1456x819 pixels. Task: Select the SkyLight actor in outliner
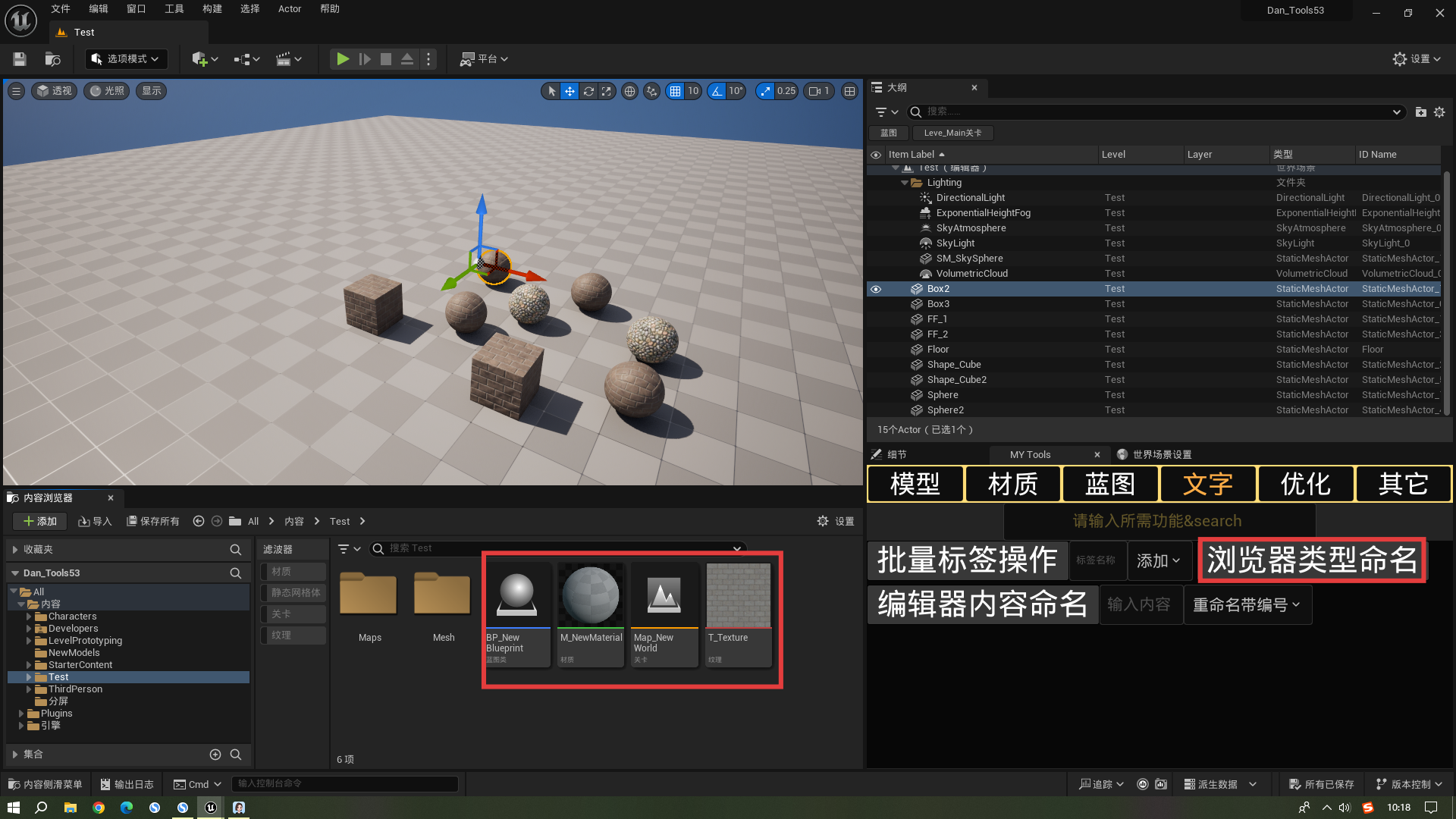coord(955,243)
